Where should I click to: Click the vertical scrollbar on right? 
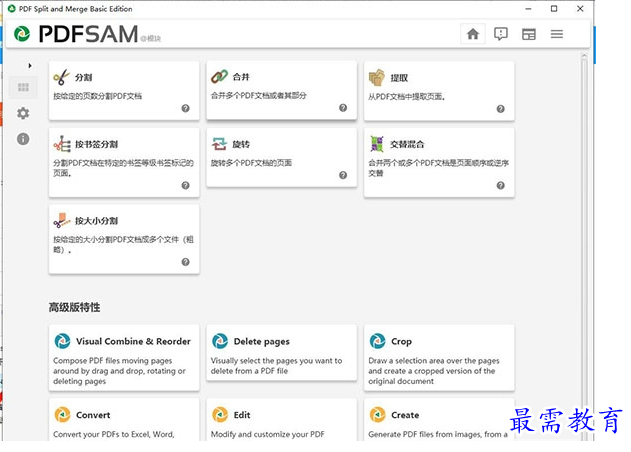click(x=584, y=250)
